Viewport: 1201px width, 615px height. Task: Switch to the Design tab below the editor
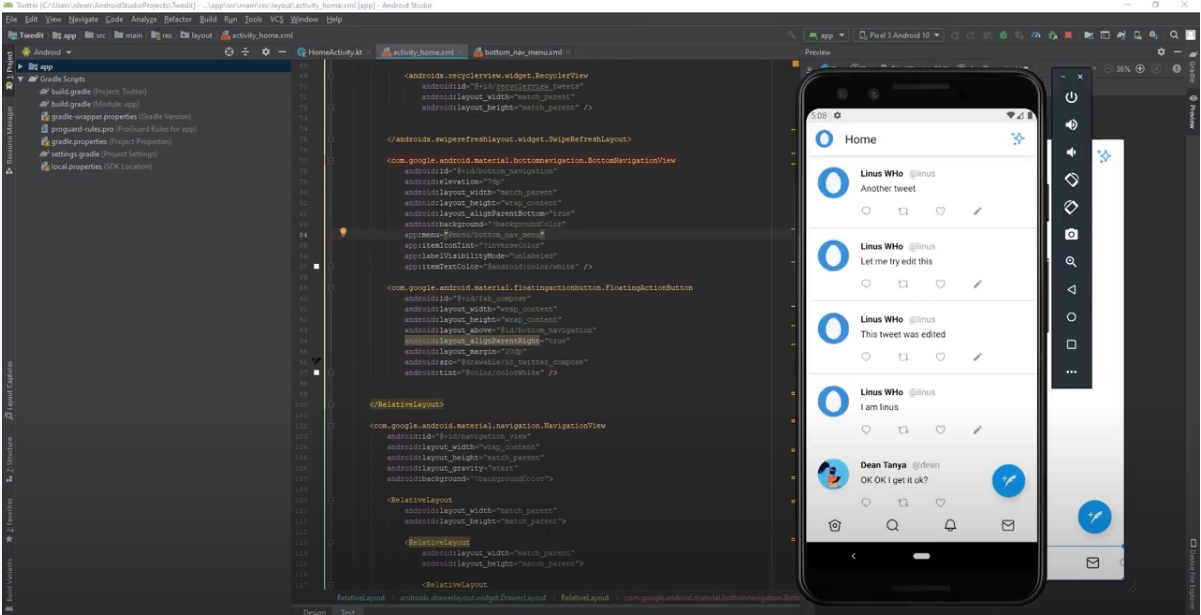coord(314,611)
